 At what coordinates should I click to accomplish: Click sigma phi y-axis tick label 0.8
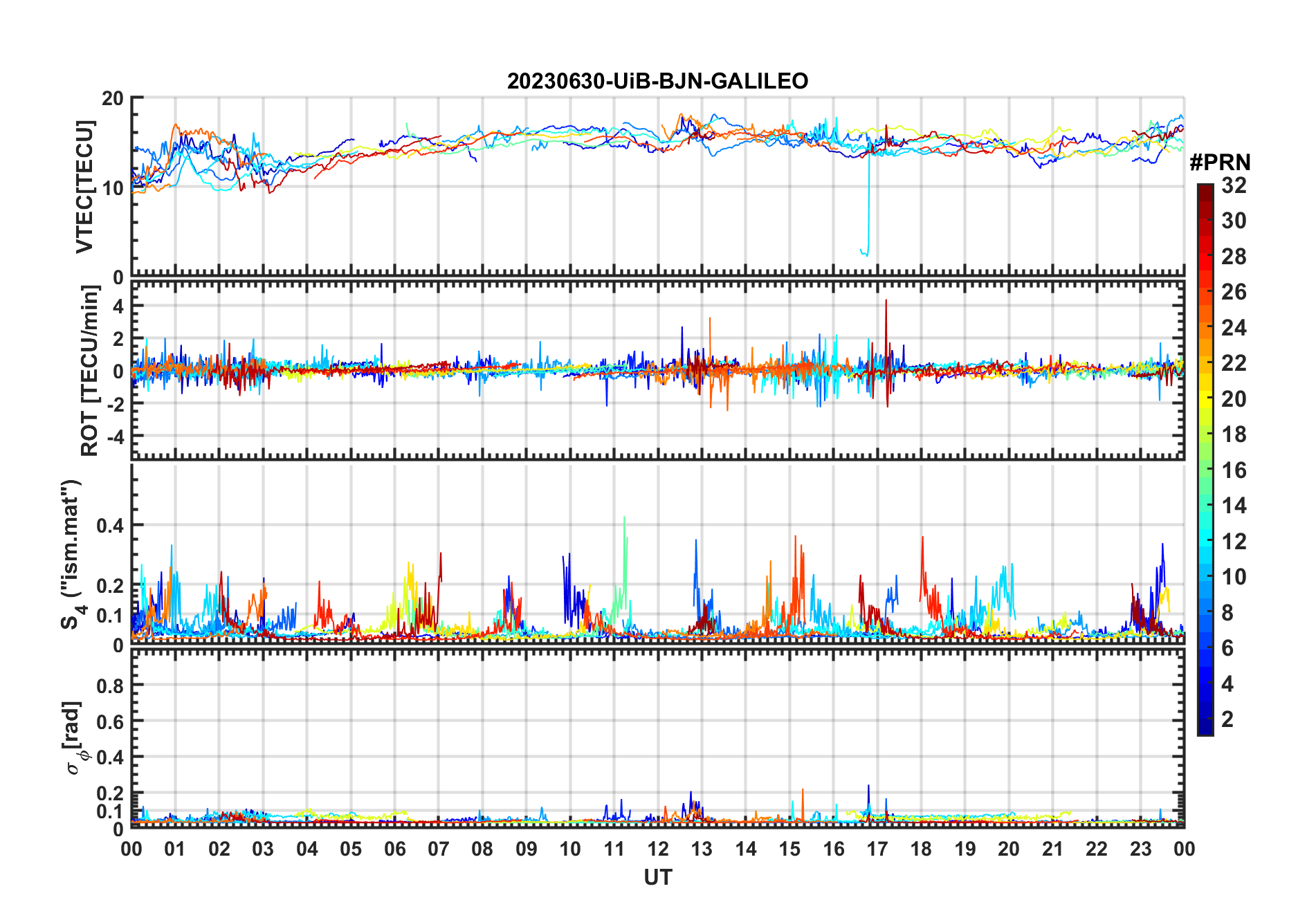point(110,686)
